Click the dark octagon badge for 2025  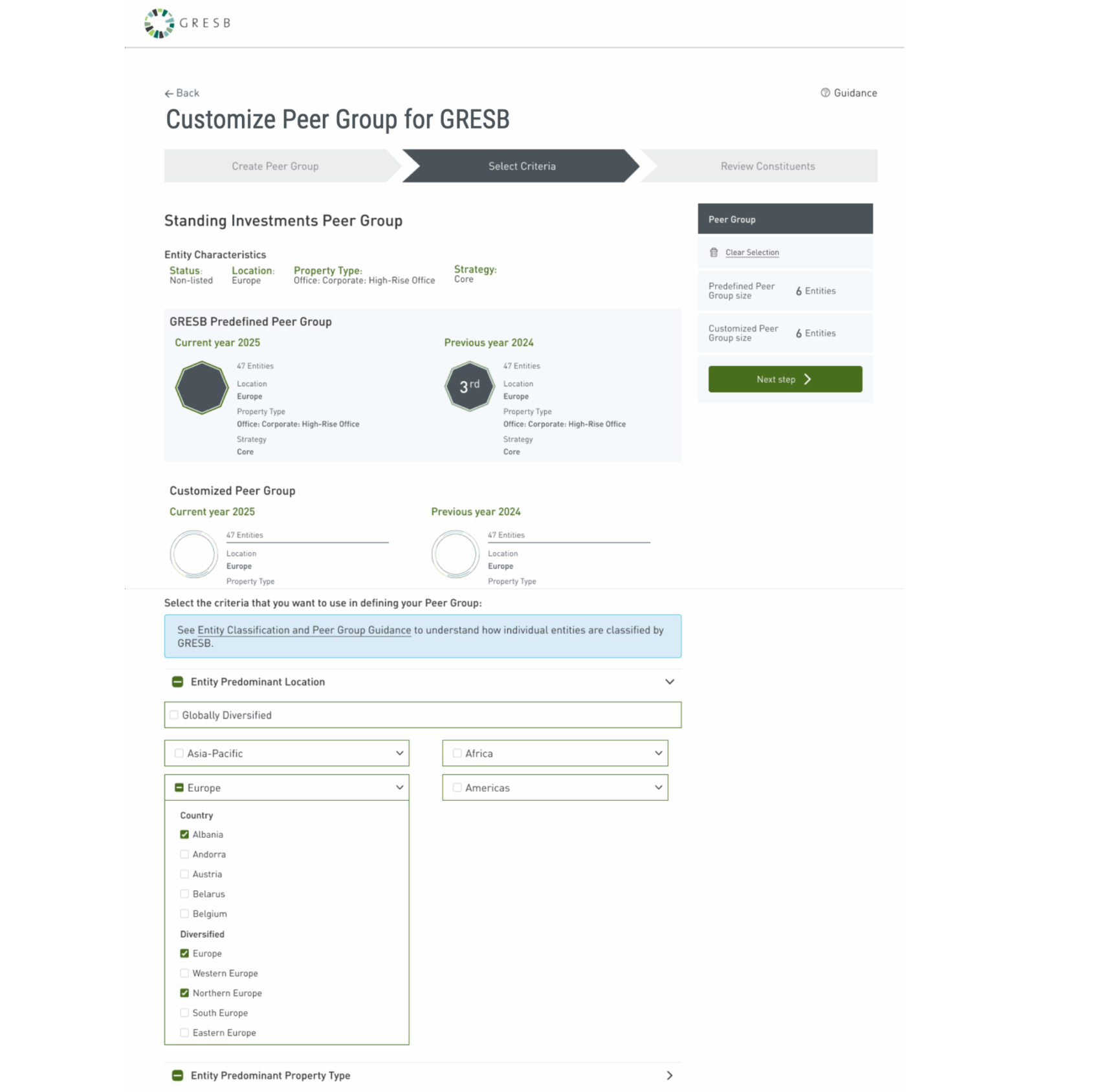202,388
